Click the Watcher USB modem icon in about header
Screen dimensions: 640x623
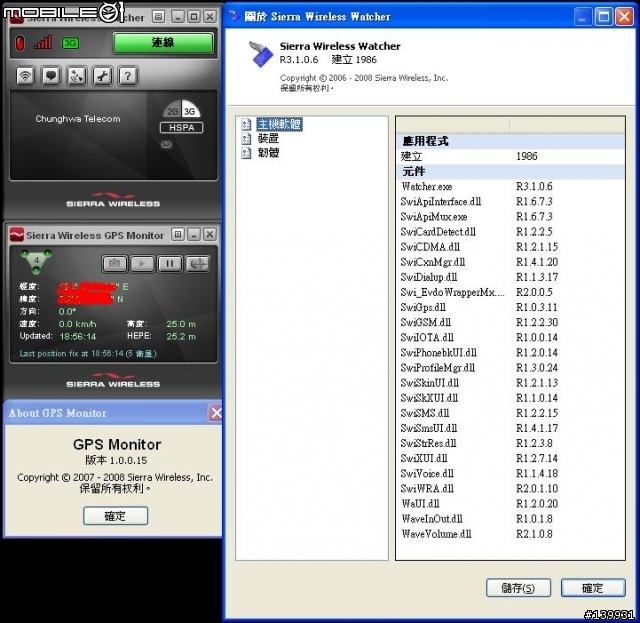point(261,54)
